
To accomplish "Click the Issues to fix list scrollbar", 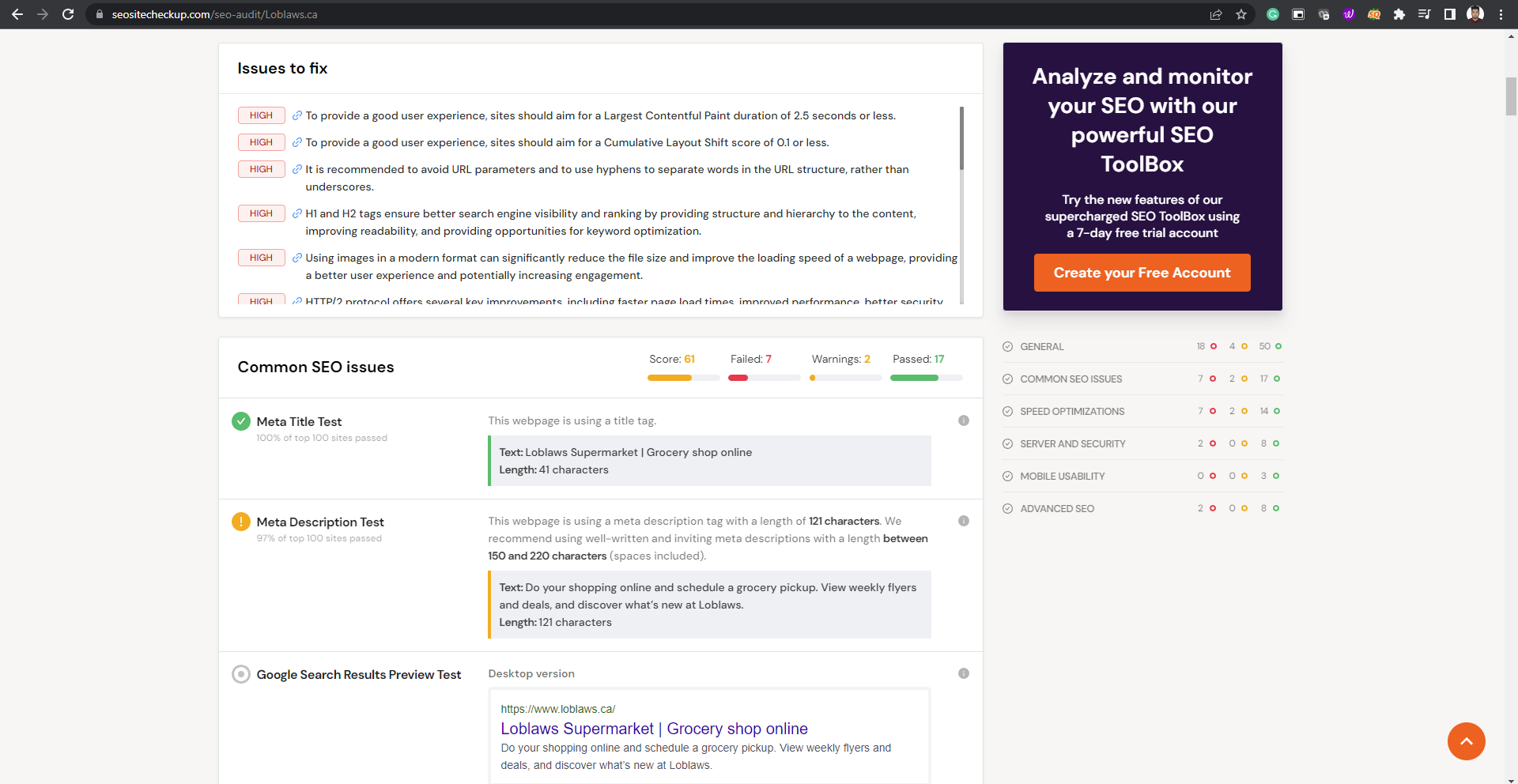I will tap(961, 138).
